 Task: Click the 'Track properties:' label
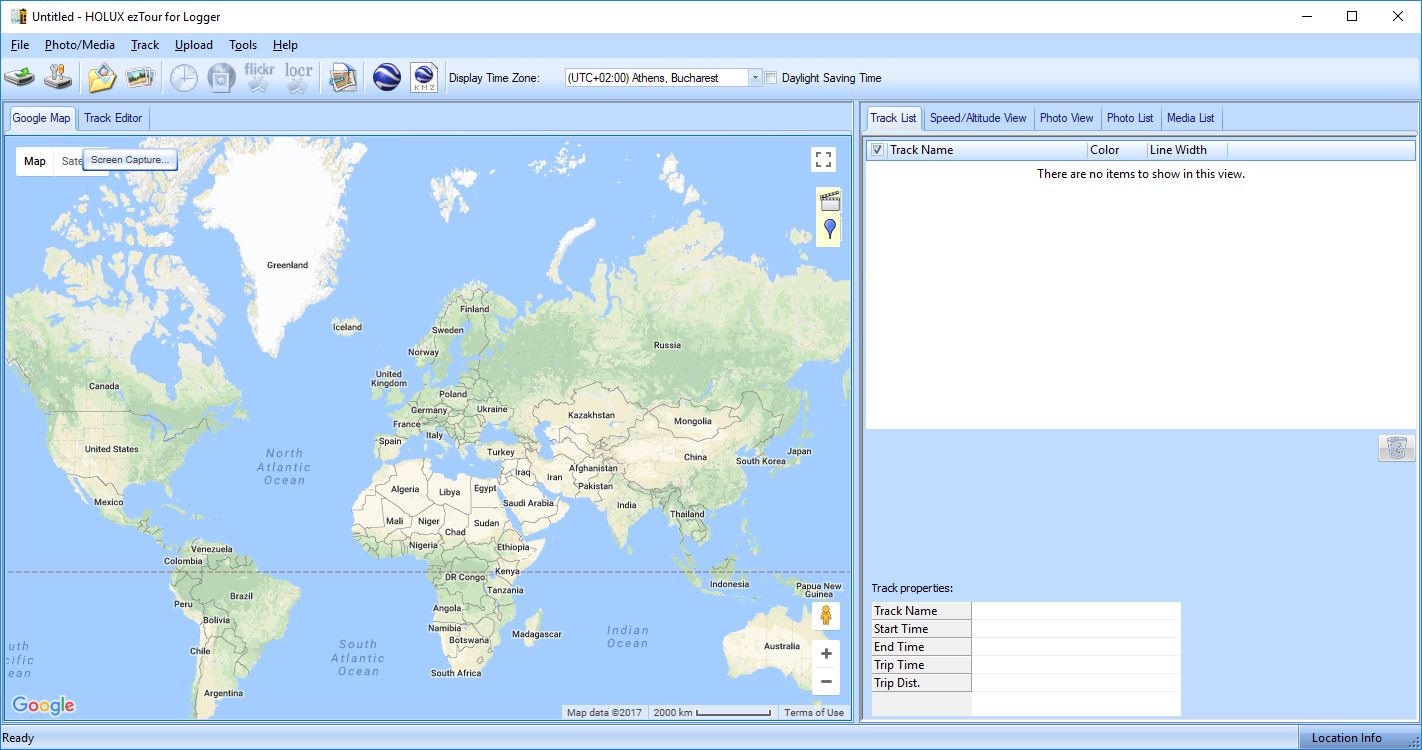(912, 588)
